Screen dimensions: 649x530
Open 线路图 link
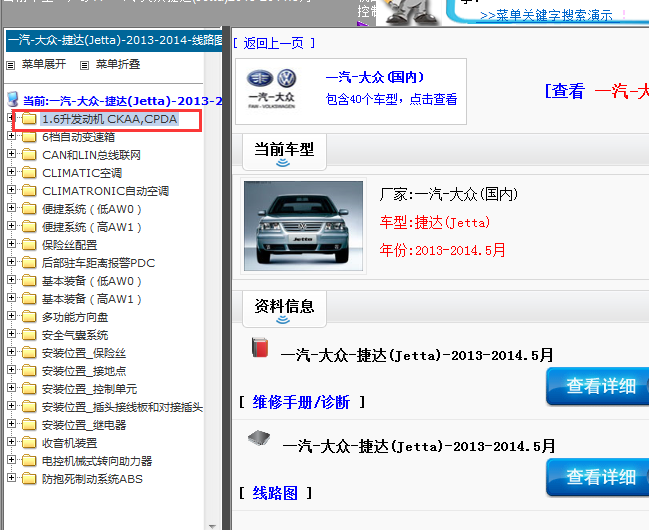coord(275,493)
